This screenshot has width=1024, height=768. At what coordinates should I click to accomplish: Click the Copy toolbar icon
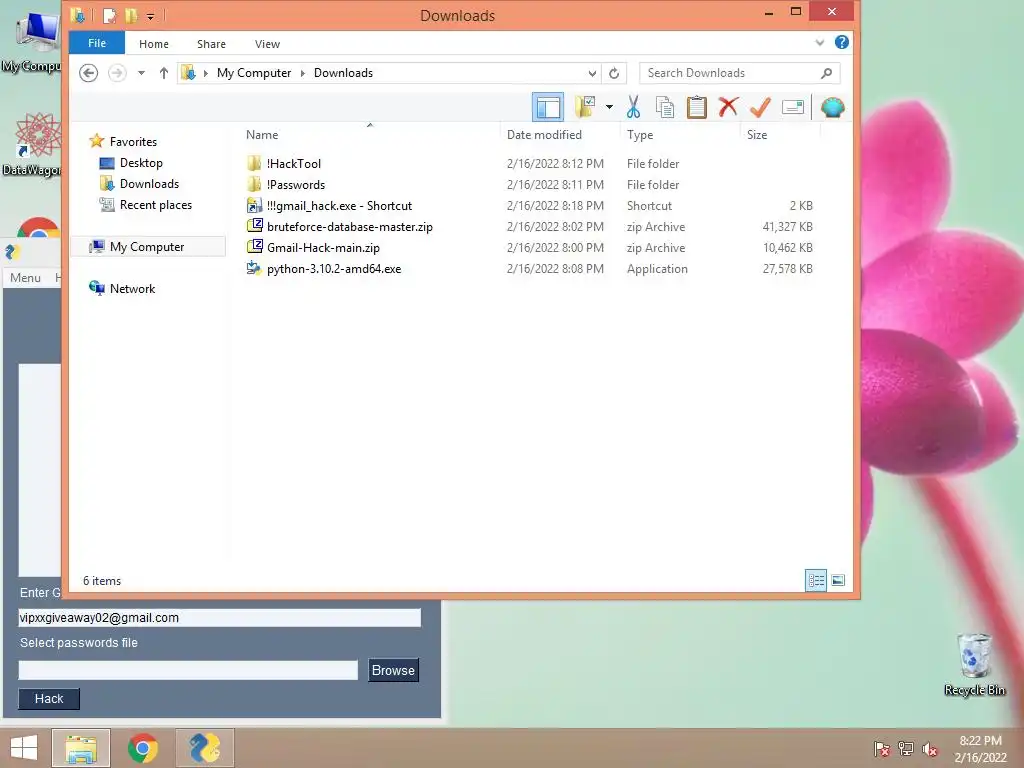coord(665,107)
